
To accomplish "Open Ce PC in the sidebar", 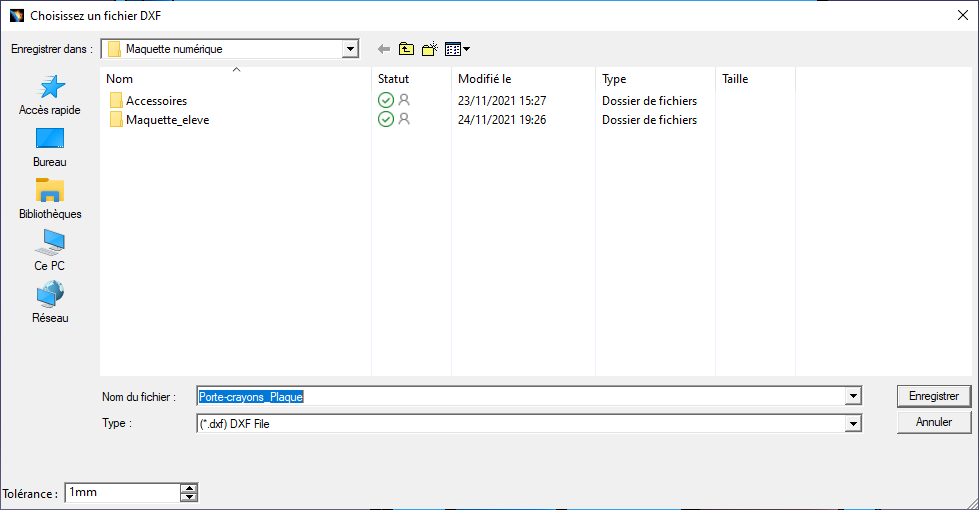I will click(x=50, y=251).
